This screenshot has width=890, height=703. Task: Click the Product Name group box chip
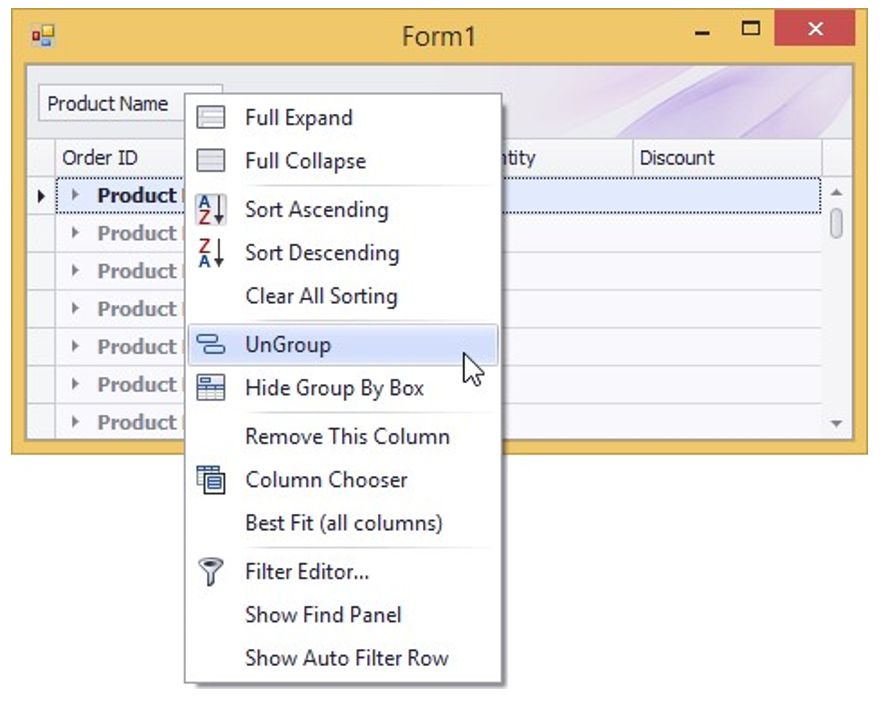tap(110, 104)
